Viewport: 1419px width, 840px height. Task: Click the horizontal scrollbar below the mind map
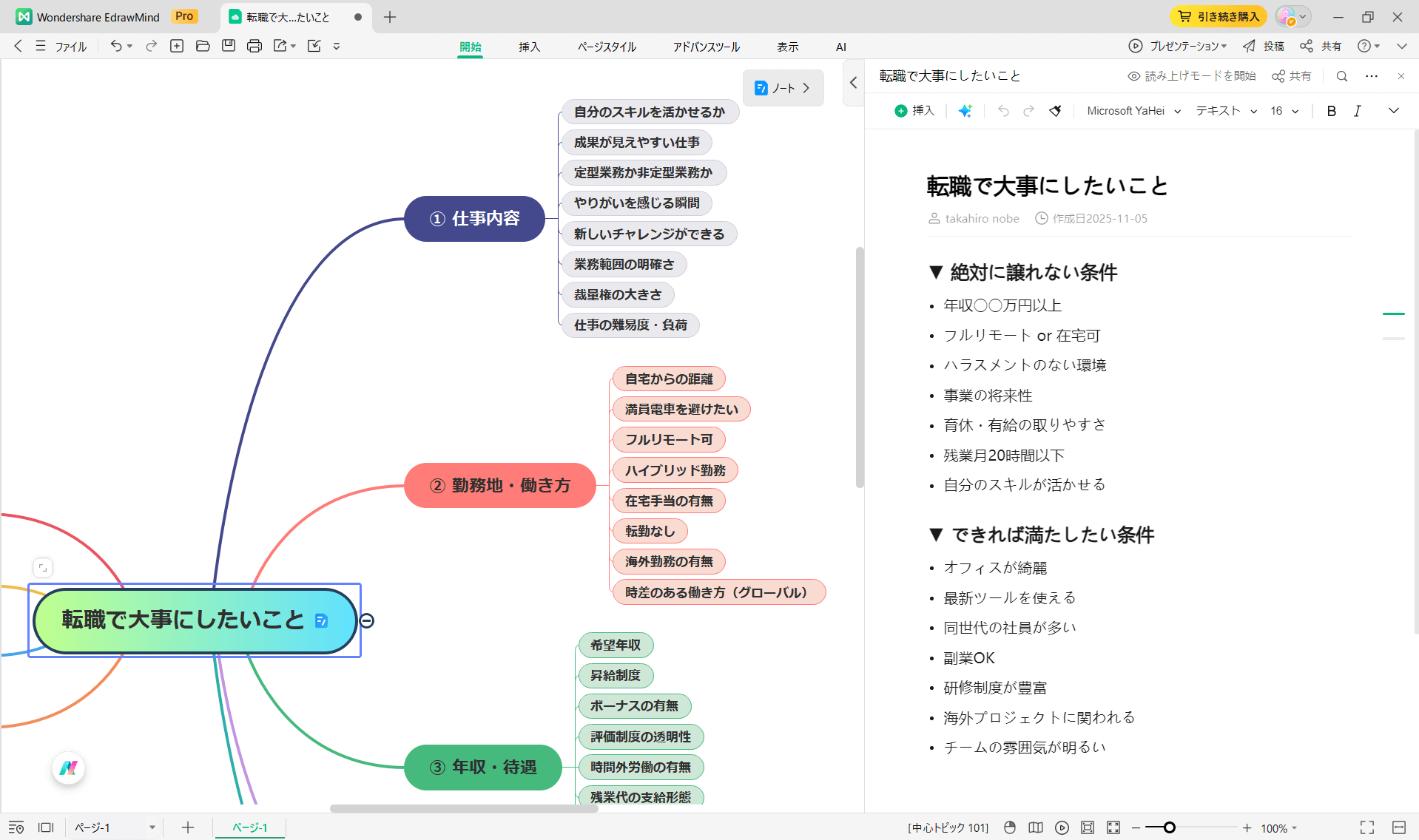465,808
